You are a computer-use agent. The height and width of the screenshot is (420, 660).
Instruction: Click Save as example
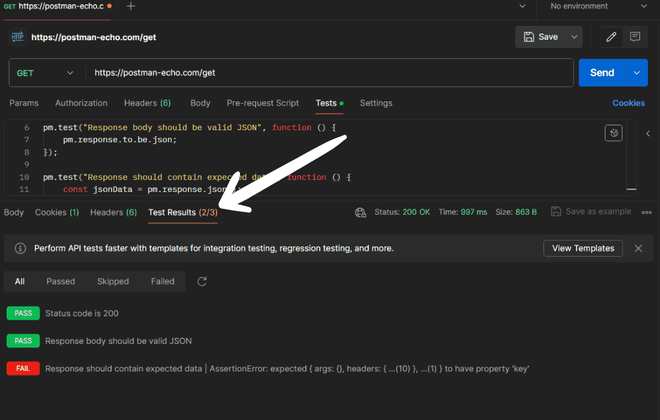[x=591, y=212]
